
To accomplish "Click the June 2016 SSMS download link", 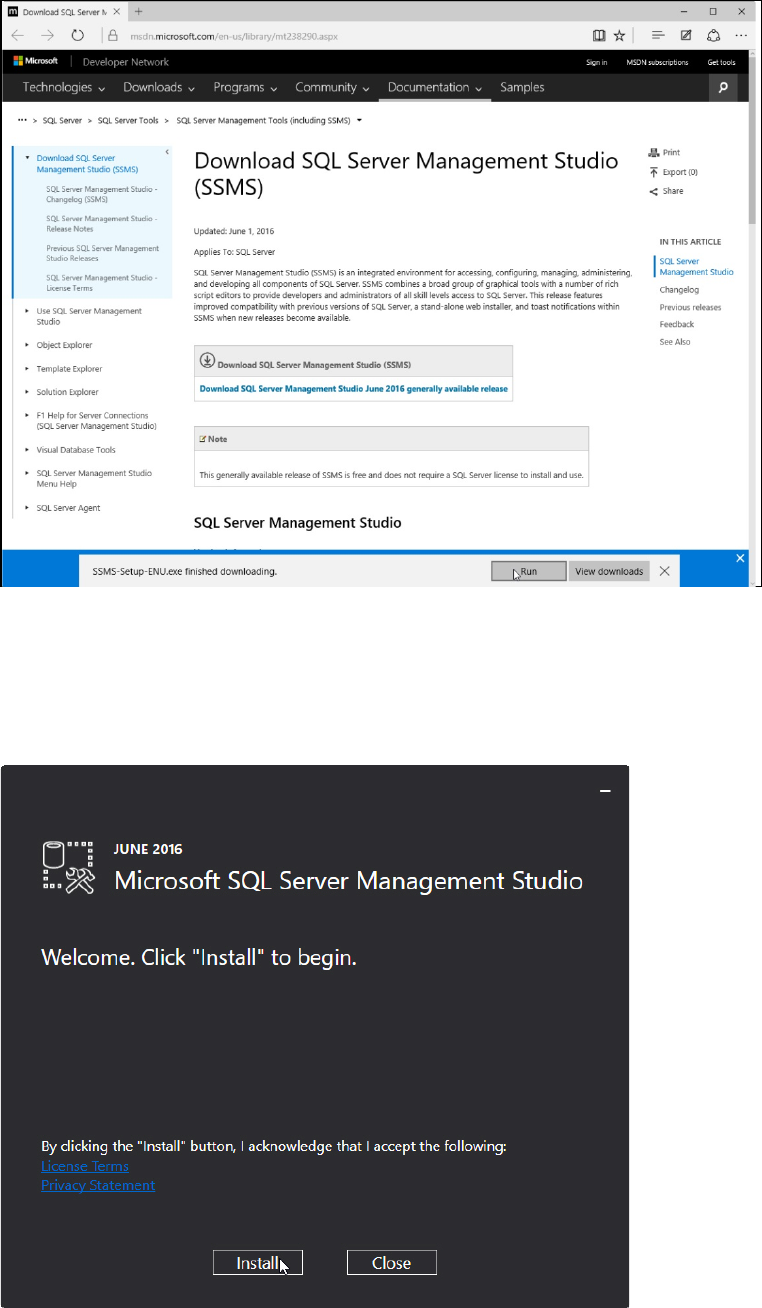I will click(353, 389).
